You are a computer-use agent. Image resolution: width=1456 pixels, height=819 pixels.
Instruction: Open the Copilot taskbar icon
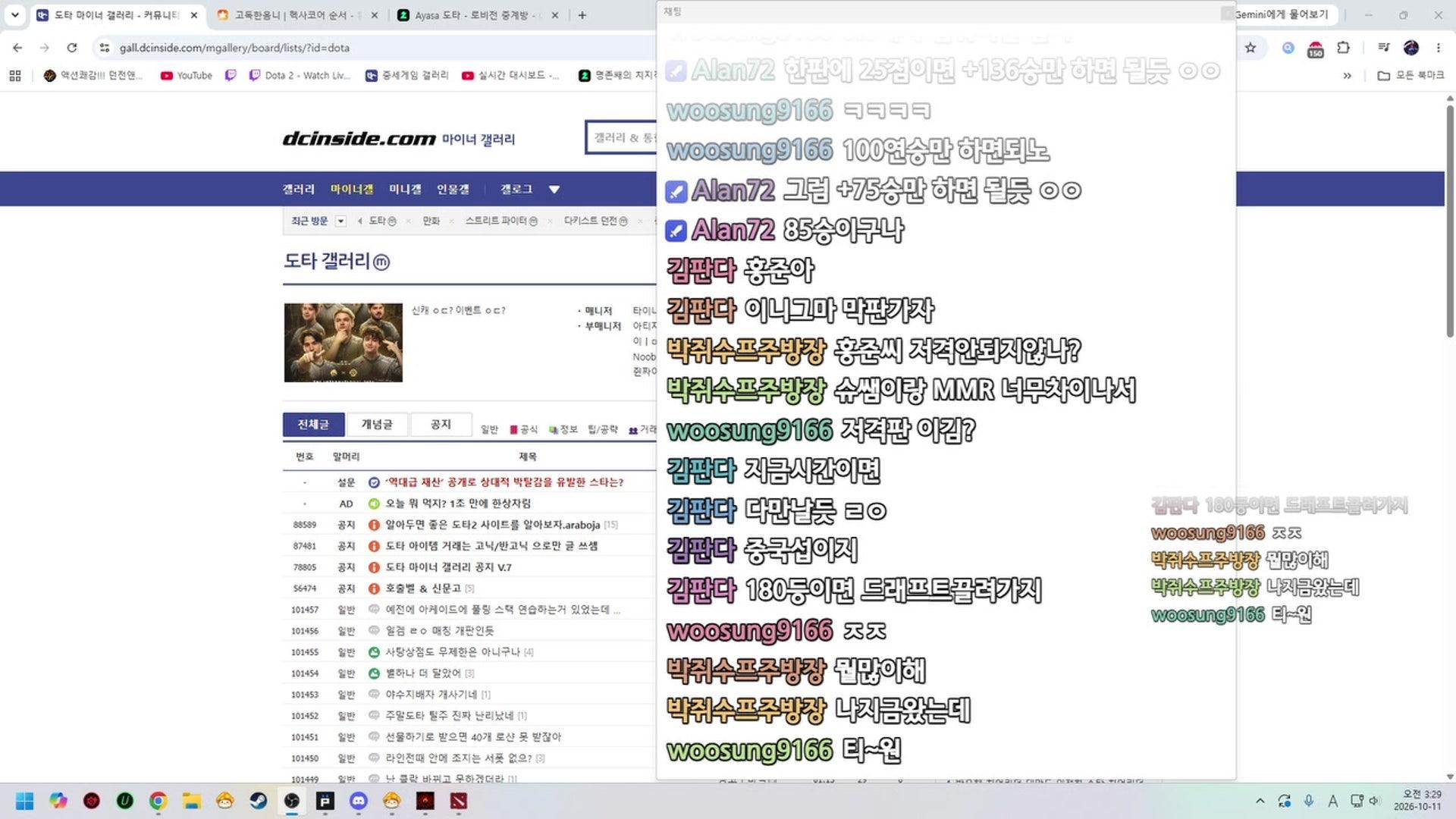pyautogui.click(x=58, y=801)
